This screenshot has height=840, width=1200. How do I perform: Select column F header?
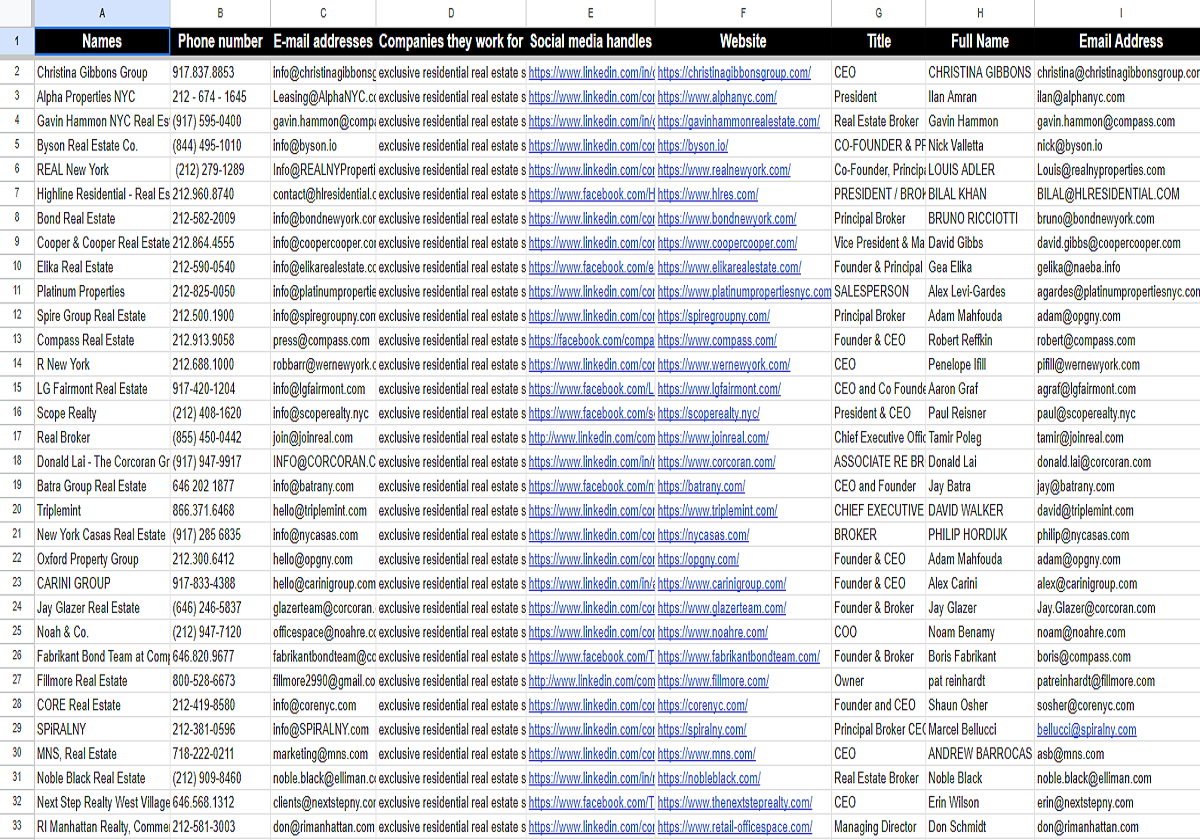(x=743, y=13)
